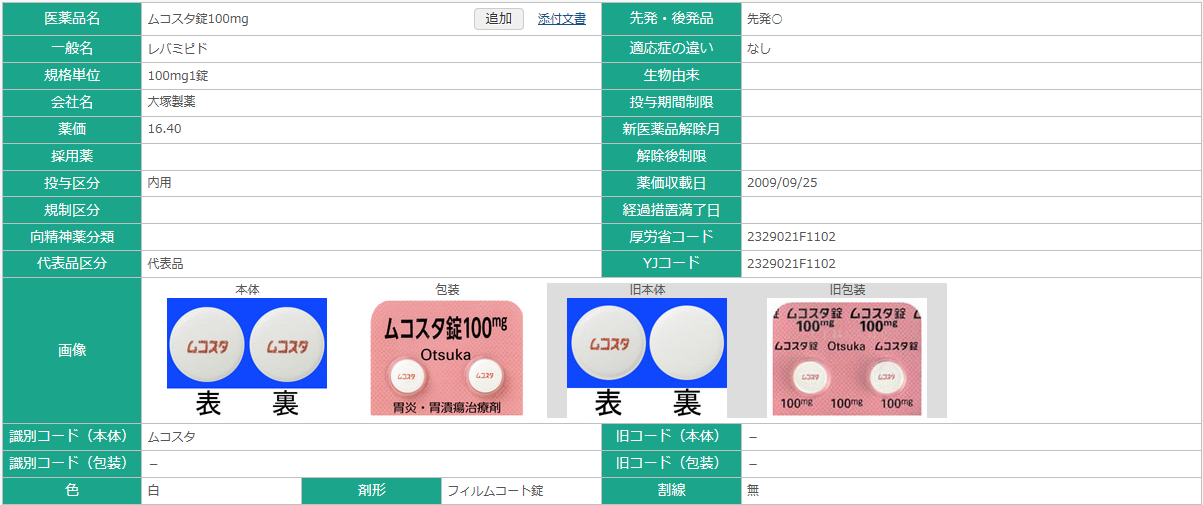Click the 厚労省コード header cell
Screen dimensions: 1203x505
[x=671, y=237]
